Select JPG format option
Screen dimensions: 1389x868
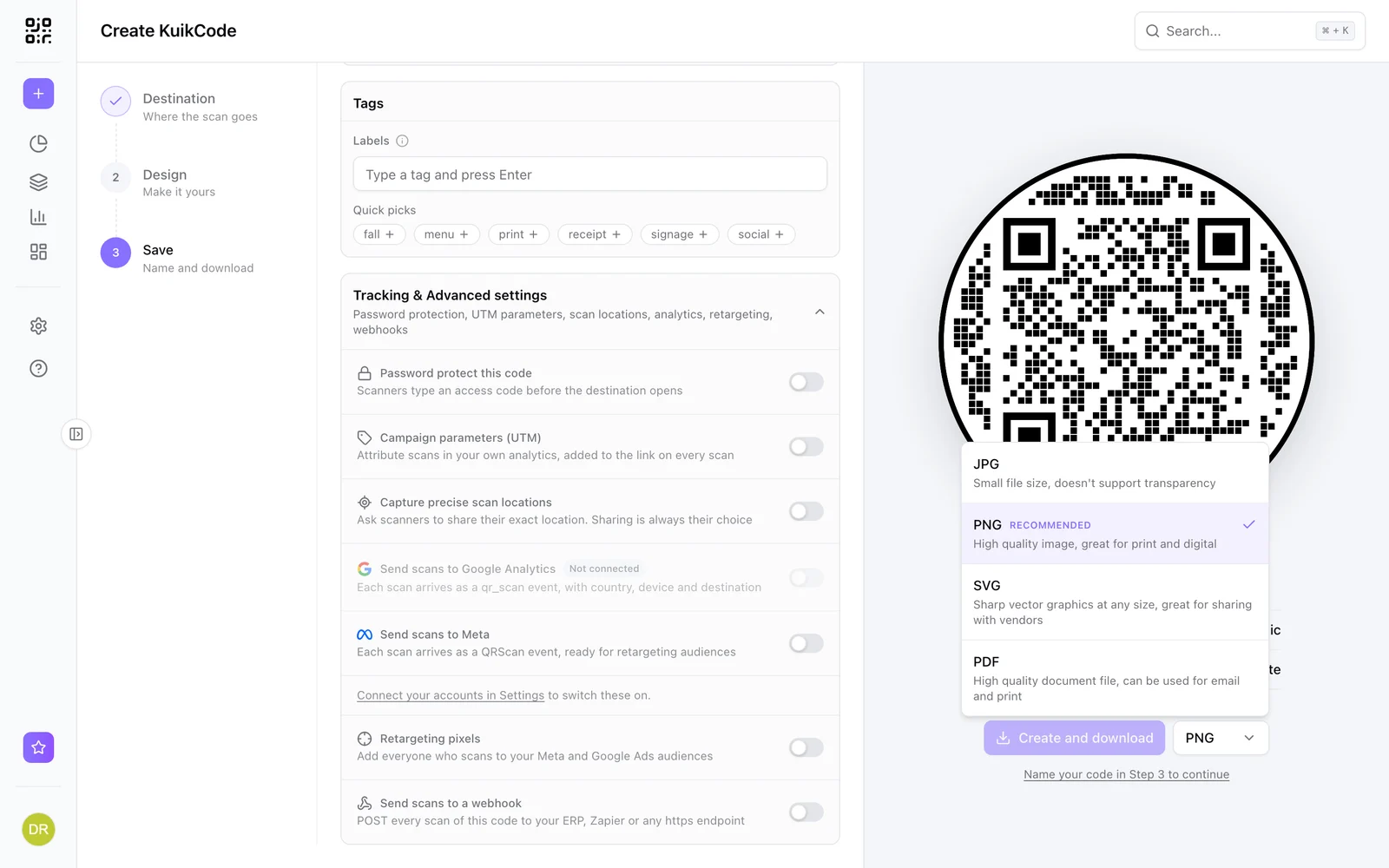tap(1115, 473)
